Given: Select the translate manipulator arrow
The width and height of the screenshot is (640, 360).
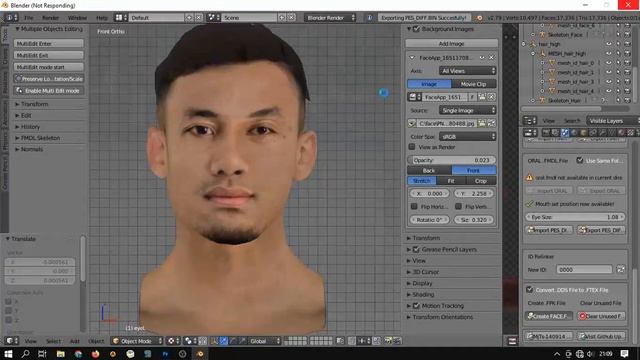Looking at the screenshot, I should point(224,341).
